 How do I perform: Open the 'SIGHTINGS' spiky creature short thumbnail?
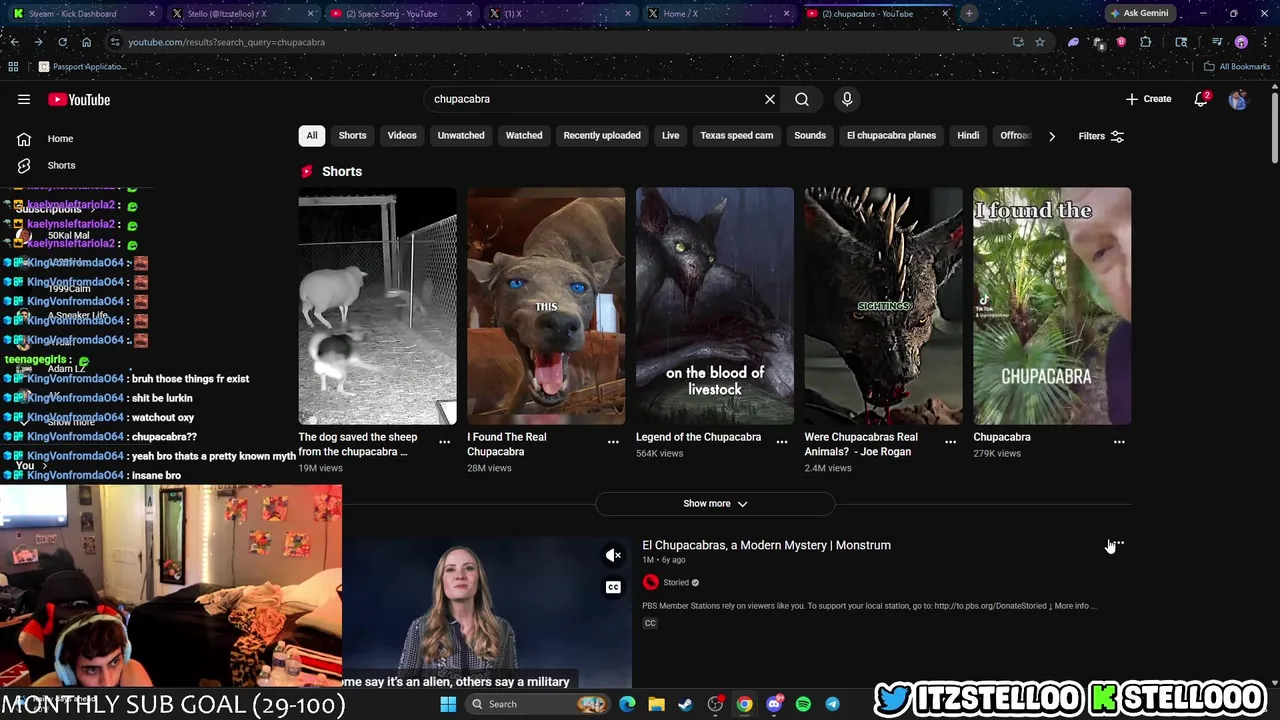tap(884, 306)
